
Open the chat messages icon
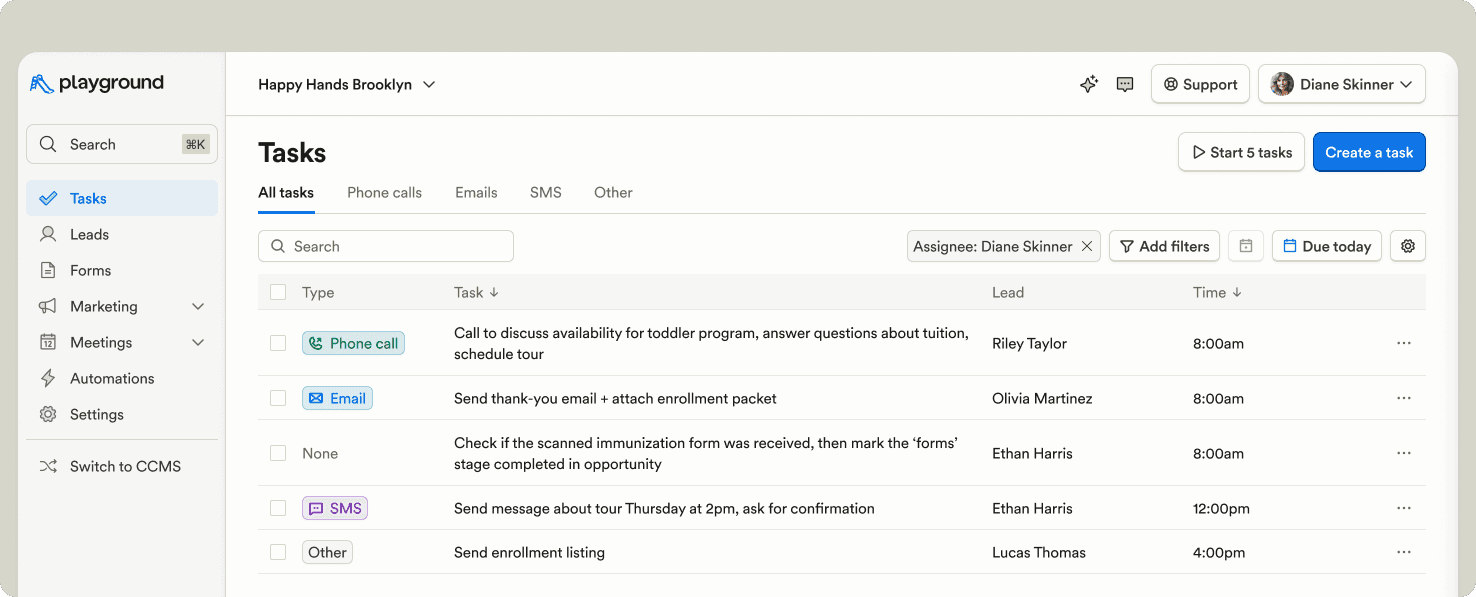(1124, 84)
